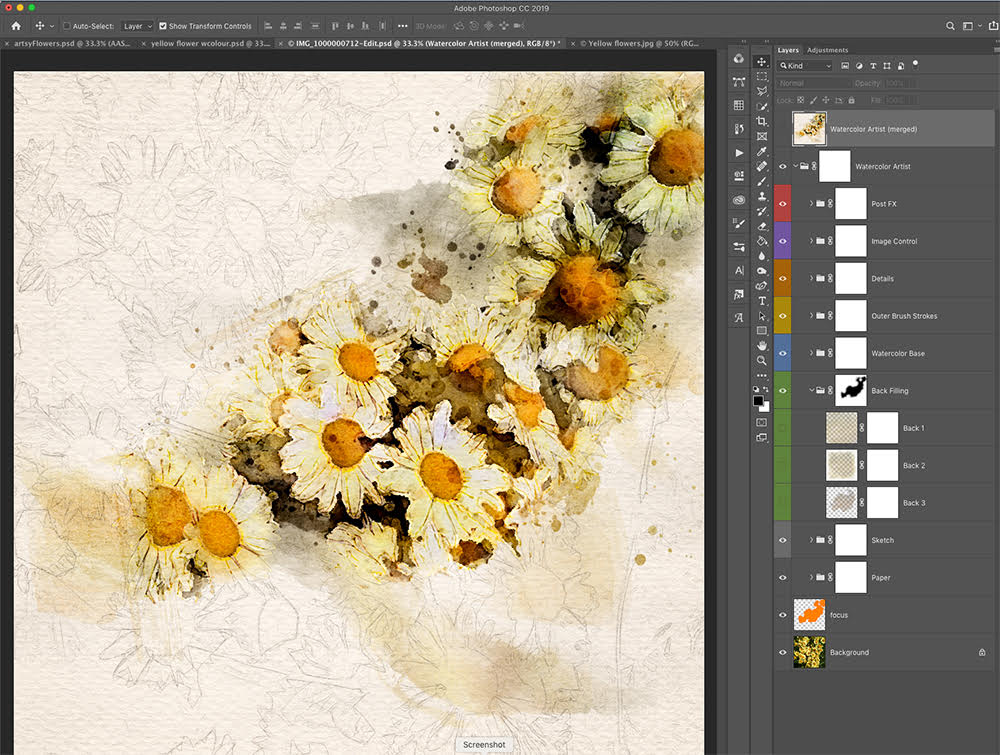Open the search magnifier in options bar
The width and height of the screenshot is (1000, 755).
pos(950,26)
